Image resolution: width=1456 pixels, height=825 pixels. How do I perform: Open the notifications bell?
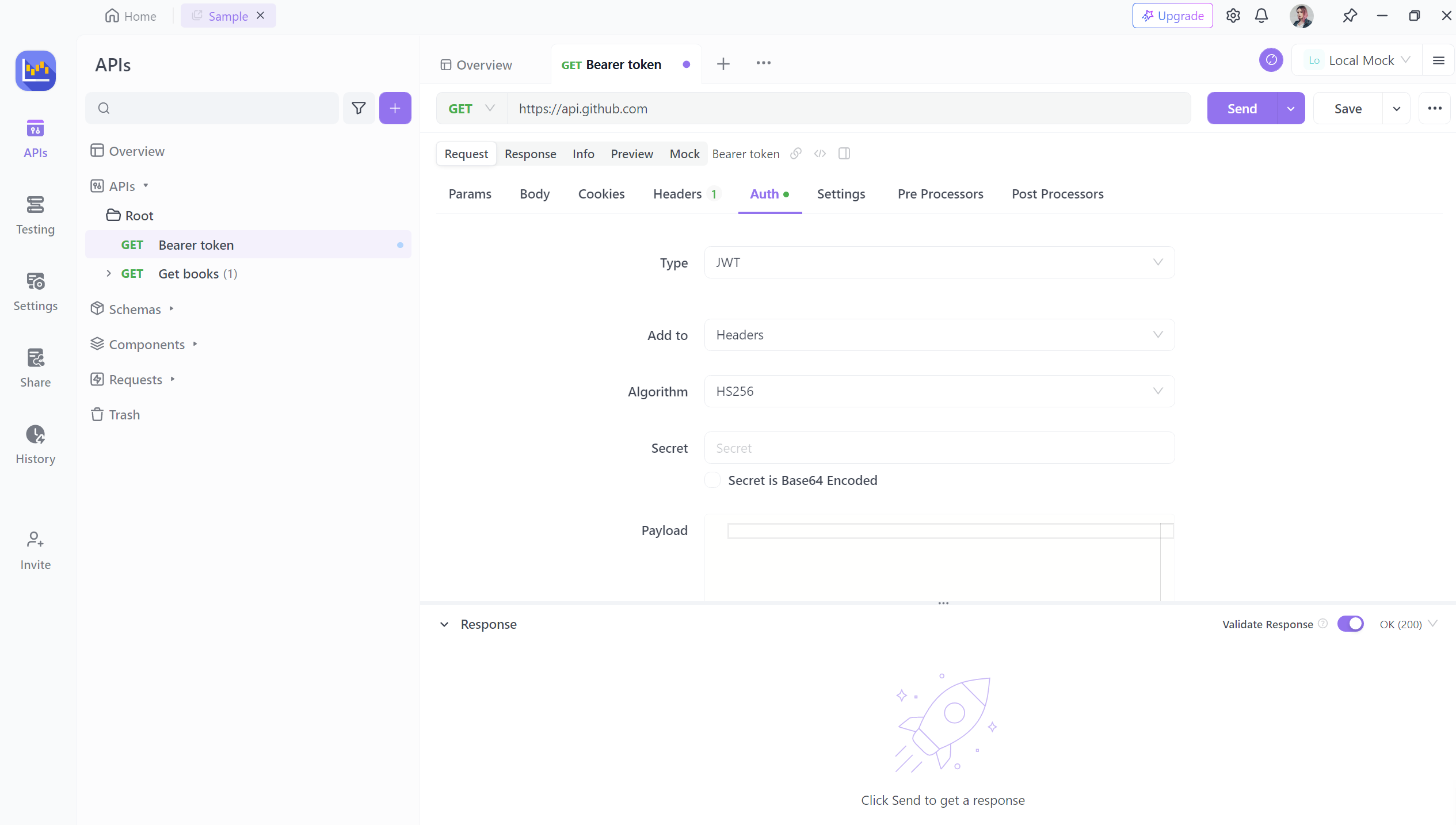(1261, 16)
